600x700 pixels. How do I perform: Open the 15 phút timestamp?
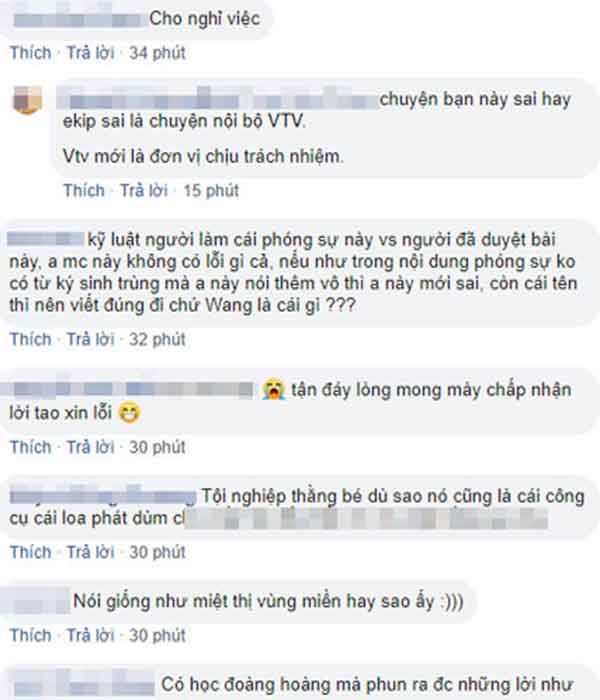pyautogui.click(x=211, y=191)
